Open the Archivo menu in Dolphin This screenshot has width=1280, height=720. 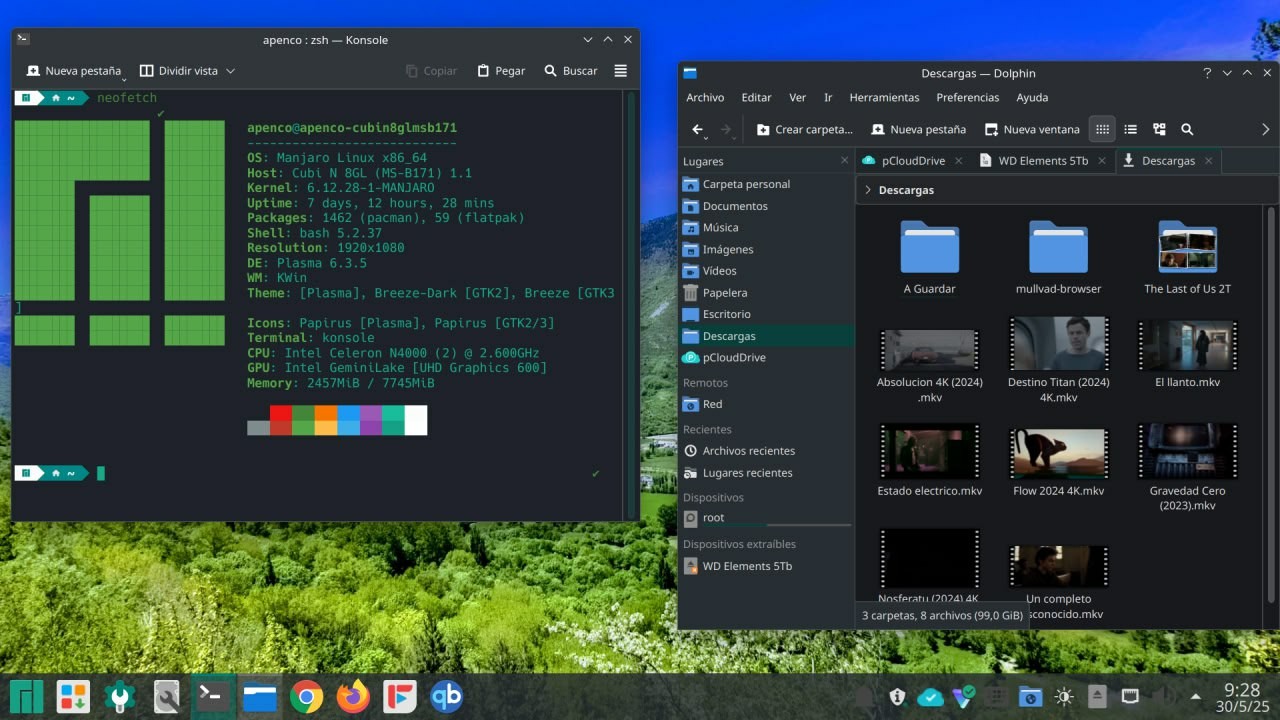coord(705,97)
